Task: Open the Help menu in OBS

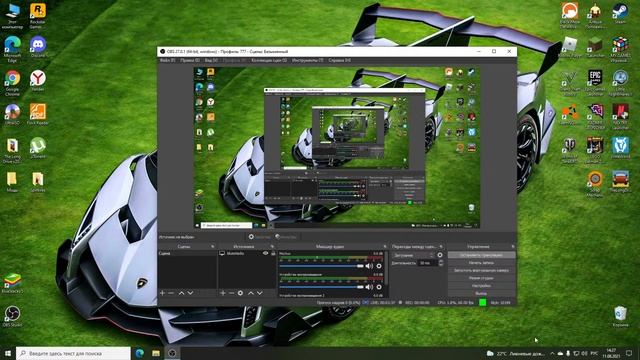Action: [x=340, y=60]
